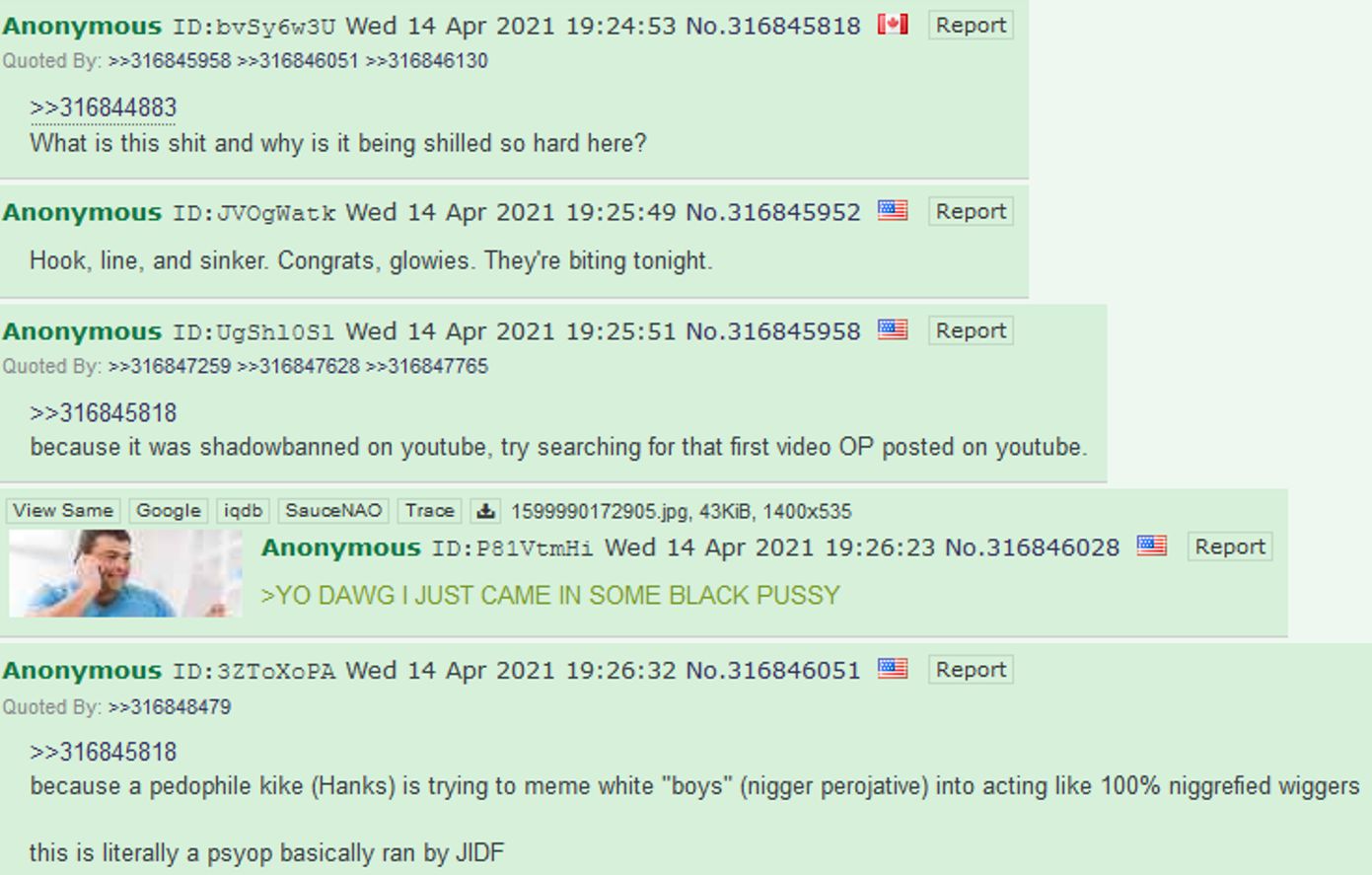The image size is (1372, 875).
Task: Click the US flag on post 316845952
Action: (893, 211)
